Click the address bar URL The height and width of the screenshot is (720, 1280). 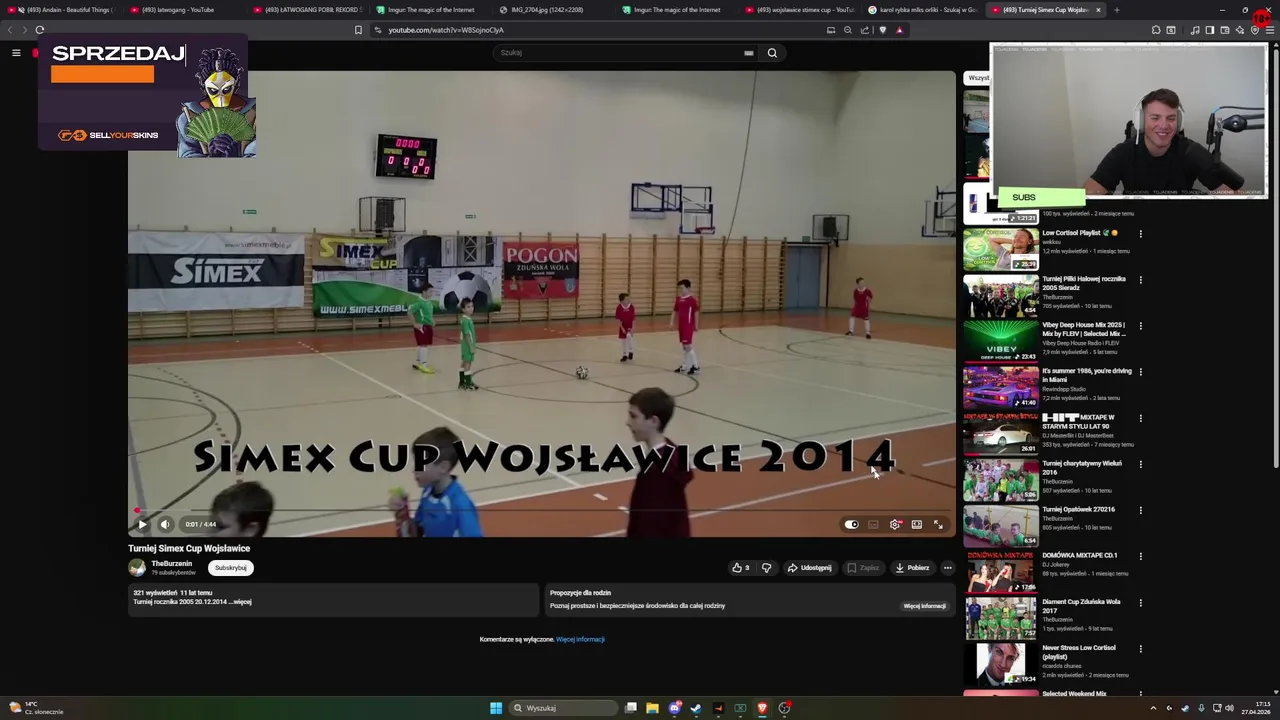point(446,30)
